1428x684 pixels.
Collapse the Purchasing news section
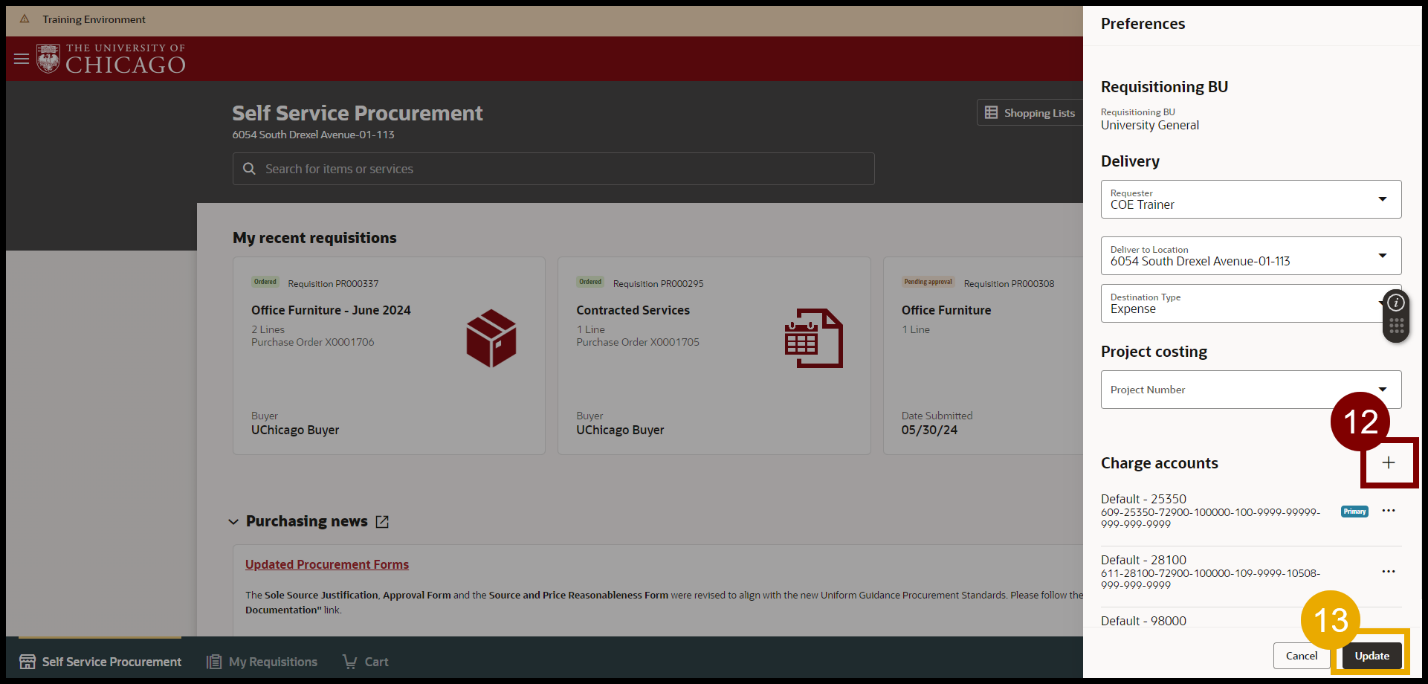coord(234,522)
